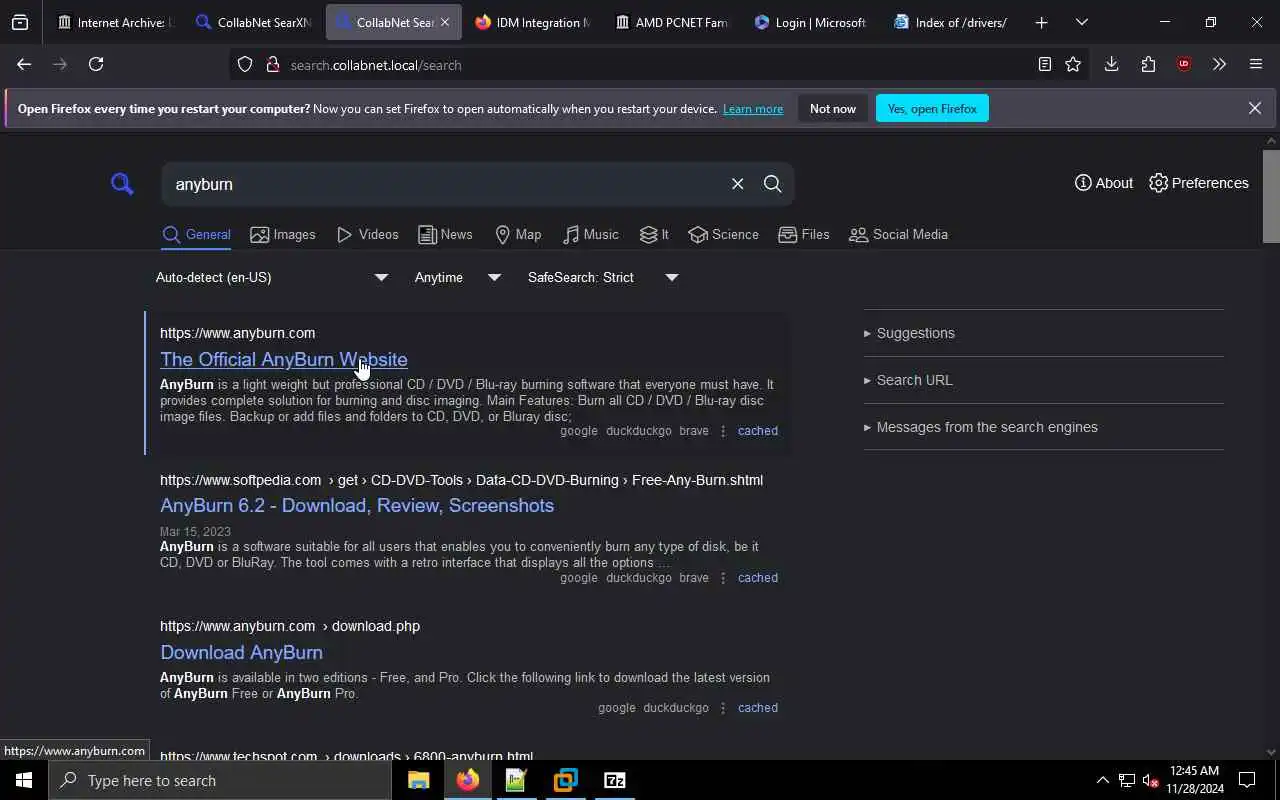Switch to Login Microsoft tab
This screenshot has height=800, width=1280.
[x=811, y=22]
